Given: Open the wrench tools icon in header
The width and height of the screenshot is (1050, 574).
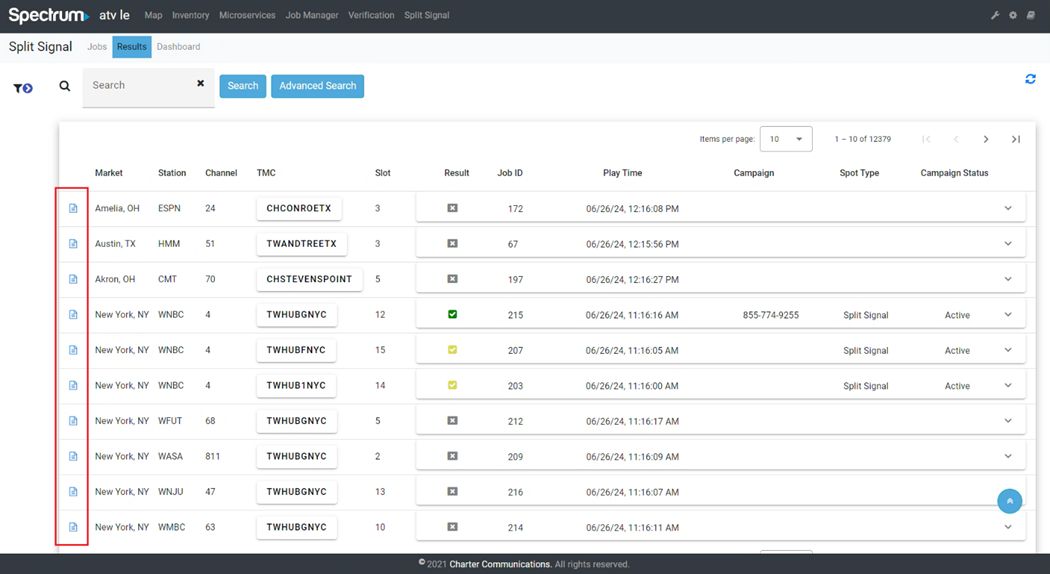Looking at the screenshot, I should pos(995,15).
